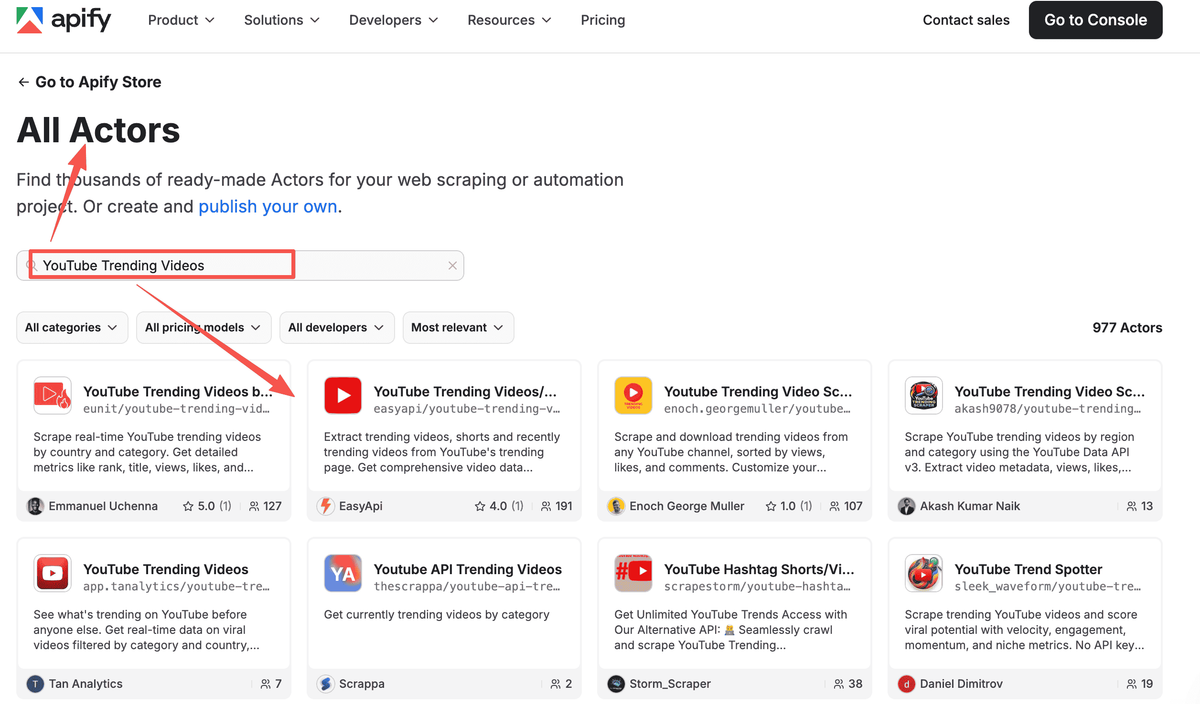Open the Pricing page
The image size is (1200, 704).
click(603, 20)
